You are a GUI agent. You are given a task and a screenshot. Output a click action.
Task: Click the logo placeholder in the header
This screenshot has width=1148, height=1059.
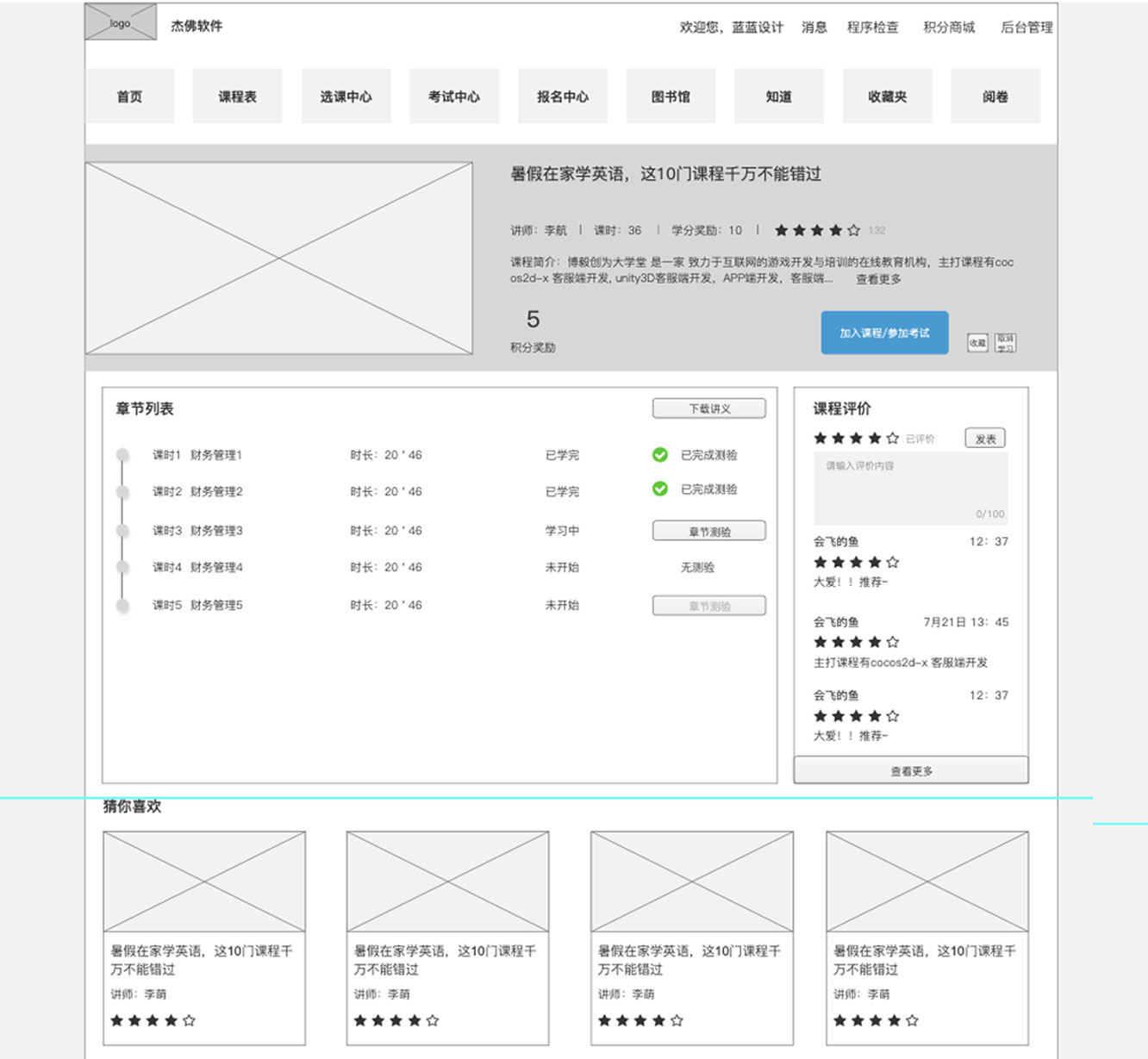click(121, 22)
